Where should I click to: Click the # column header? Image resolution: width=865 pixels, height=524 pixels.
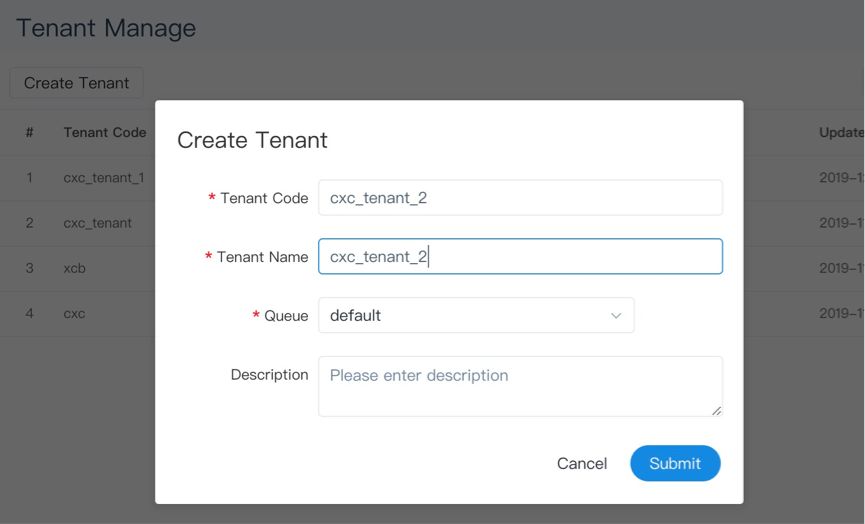click(x=30, y=132)
